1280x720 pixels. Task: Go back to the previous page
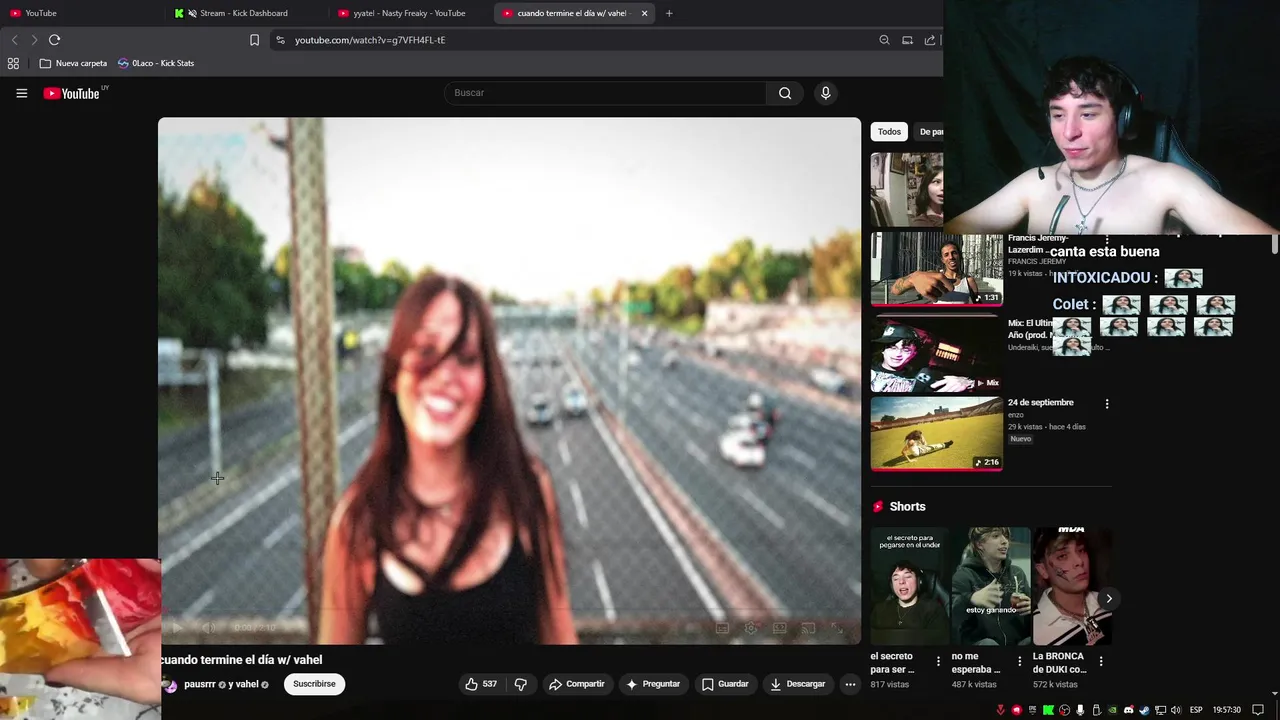14,40
